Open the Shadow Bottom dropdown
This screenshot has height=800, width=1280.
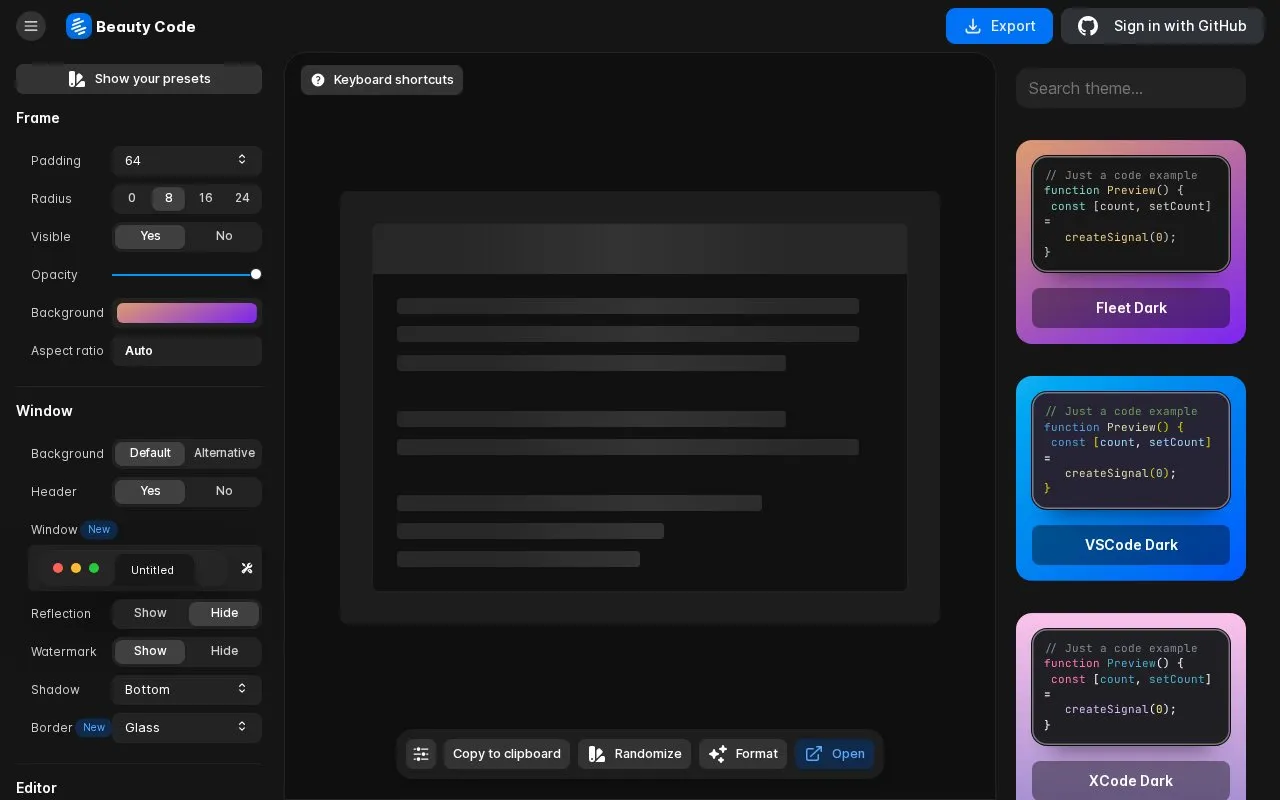point(187,689)
